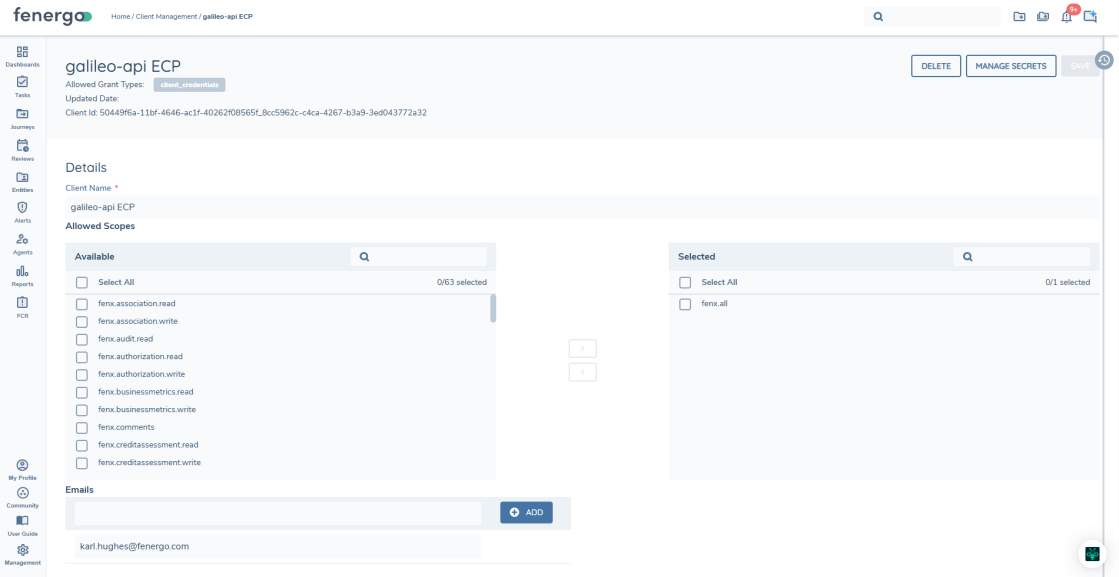Open the chatbot widget in the bottom corner
Image resolution: width=1119 pixels, height=577 pixels.
coord(1092,553)
